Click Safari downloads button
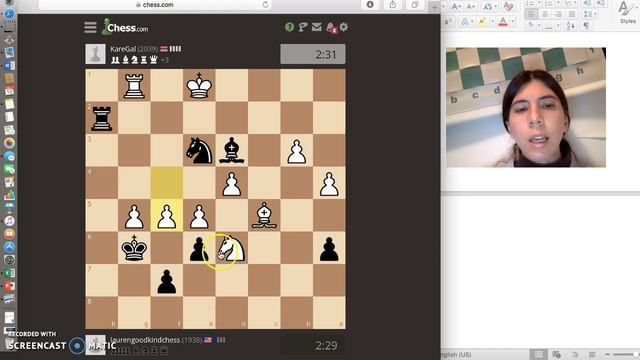 pyautogui.click(x=370, y=4)
